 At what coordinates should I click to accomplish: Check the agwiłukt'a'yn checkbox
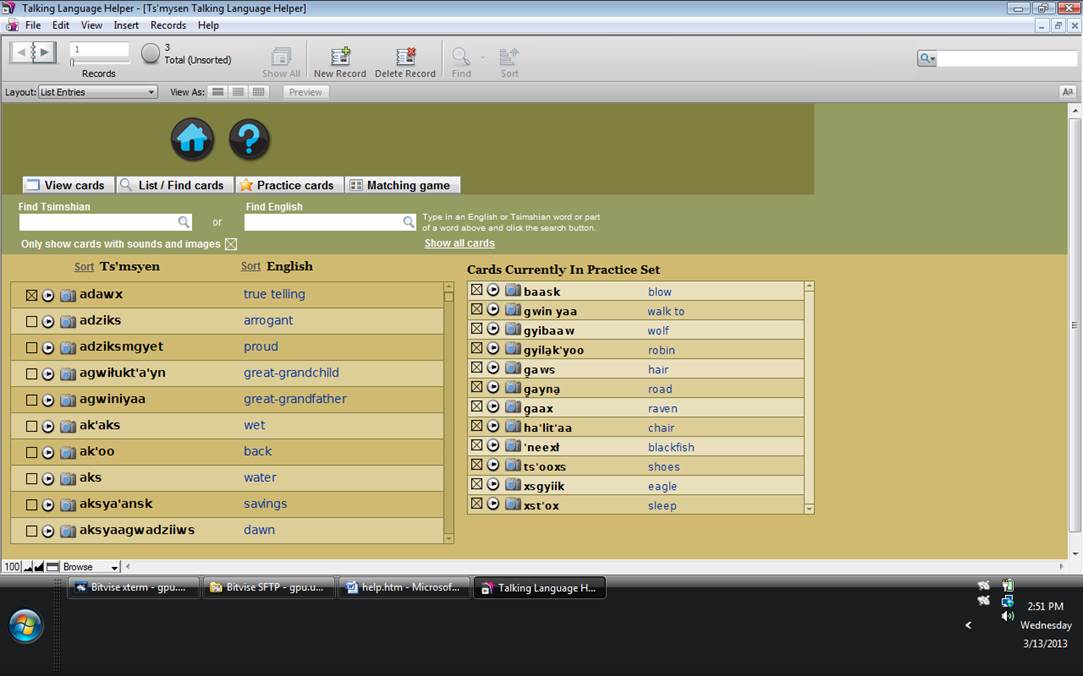(x=31, y=374)
